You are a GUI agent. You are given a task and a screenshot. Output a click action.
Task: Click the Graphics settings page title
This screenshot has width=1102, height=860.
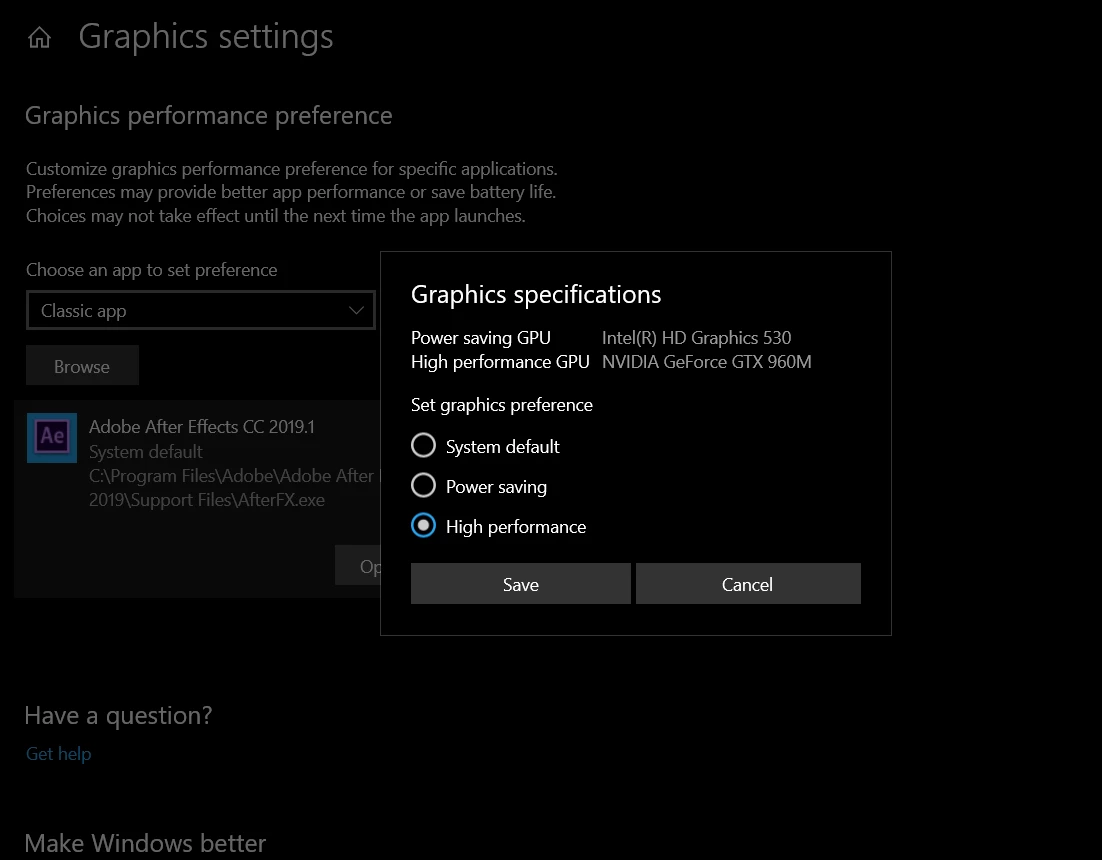tap(206, 37)
